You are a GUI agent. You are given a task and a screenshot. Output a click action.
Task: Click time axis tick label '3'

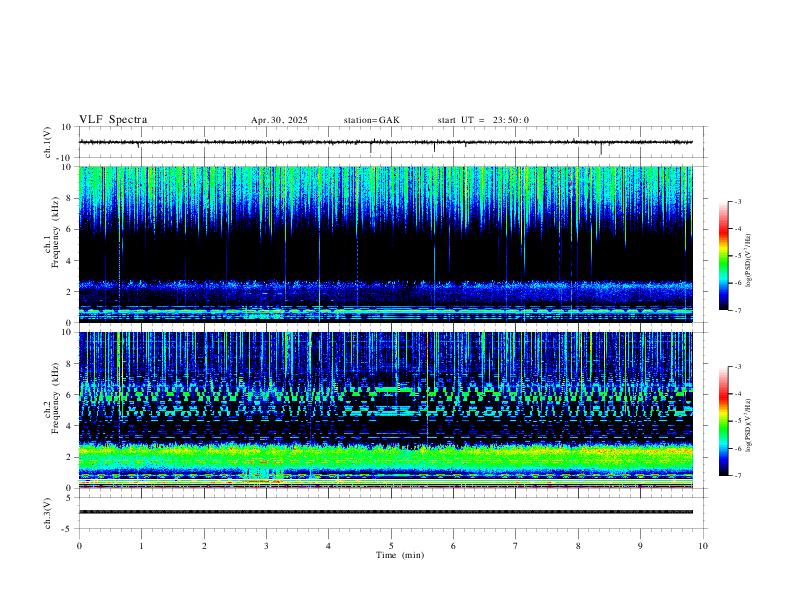coord(266,546)
